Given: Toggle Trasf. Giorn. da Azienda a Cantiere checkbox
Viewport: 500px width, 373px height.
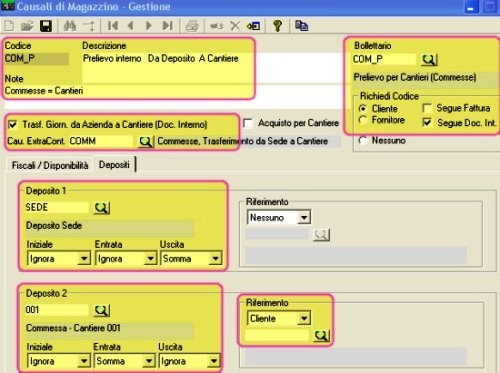Looking at the screenshot, I should [13, 125].
